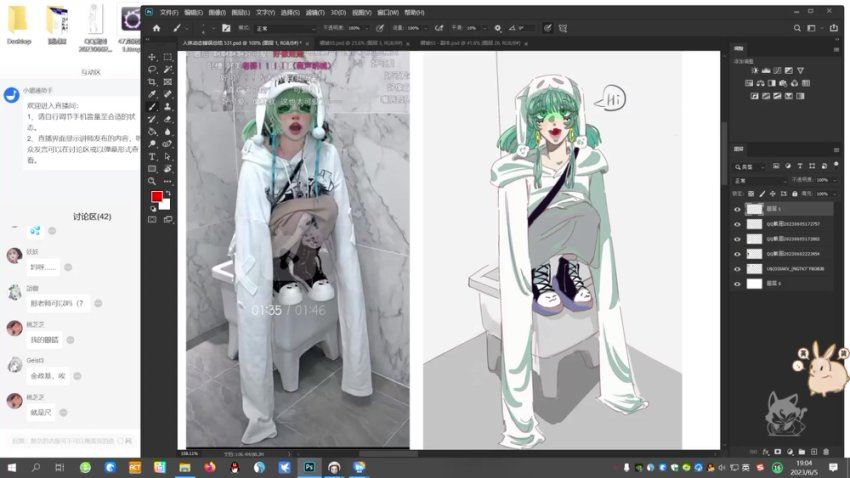Add a Brightness/Contrast adjustment

click(755, 70)
